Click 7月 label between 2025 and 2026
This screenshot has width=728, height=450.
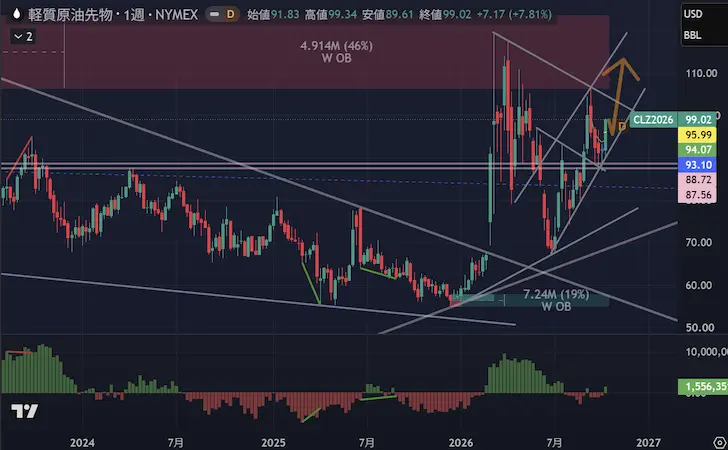click(366, 443)
